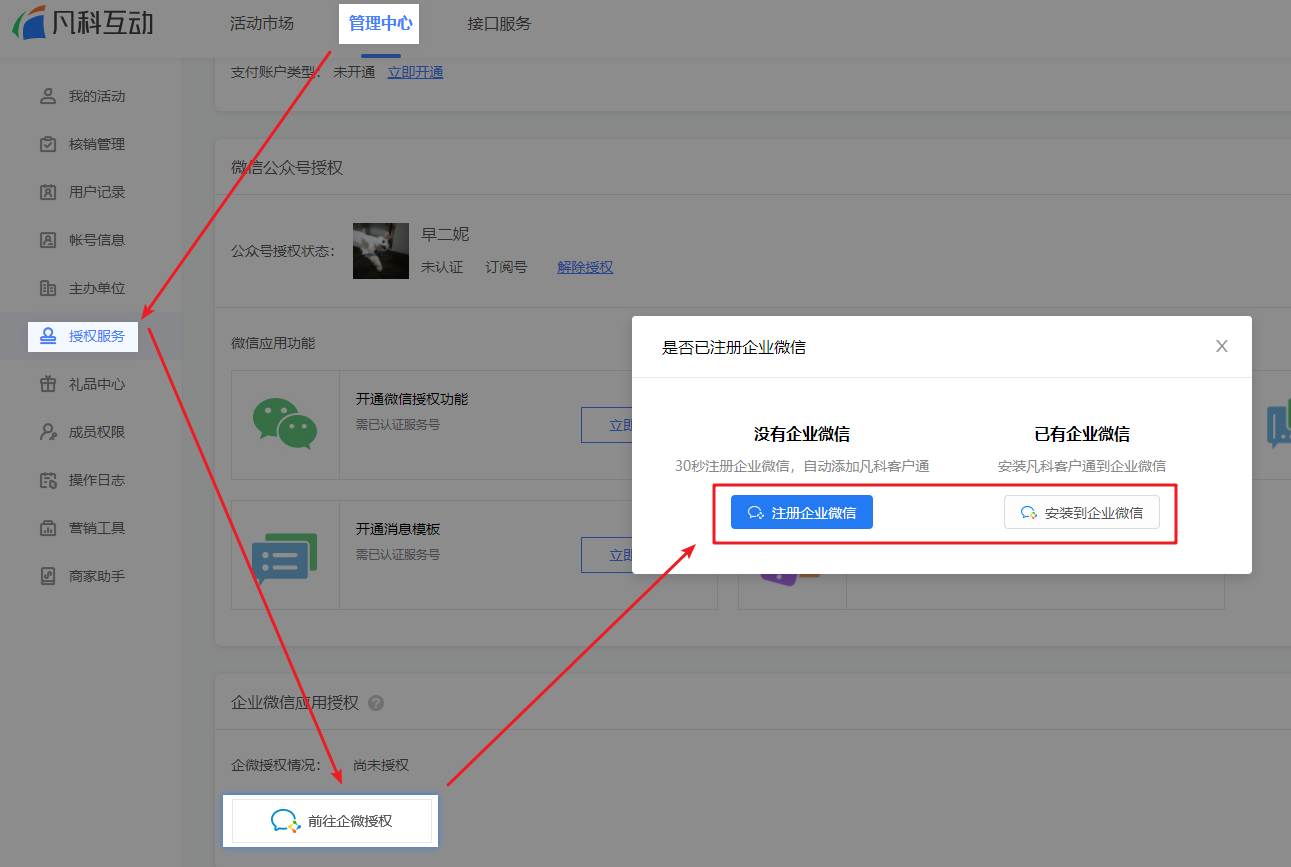This screenshot has height=867, width=1291.
Task: Click the 没有企业微信 heading
Action: (802, 434)
